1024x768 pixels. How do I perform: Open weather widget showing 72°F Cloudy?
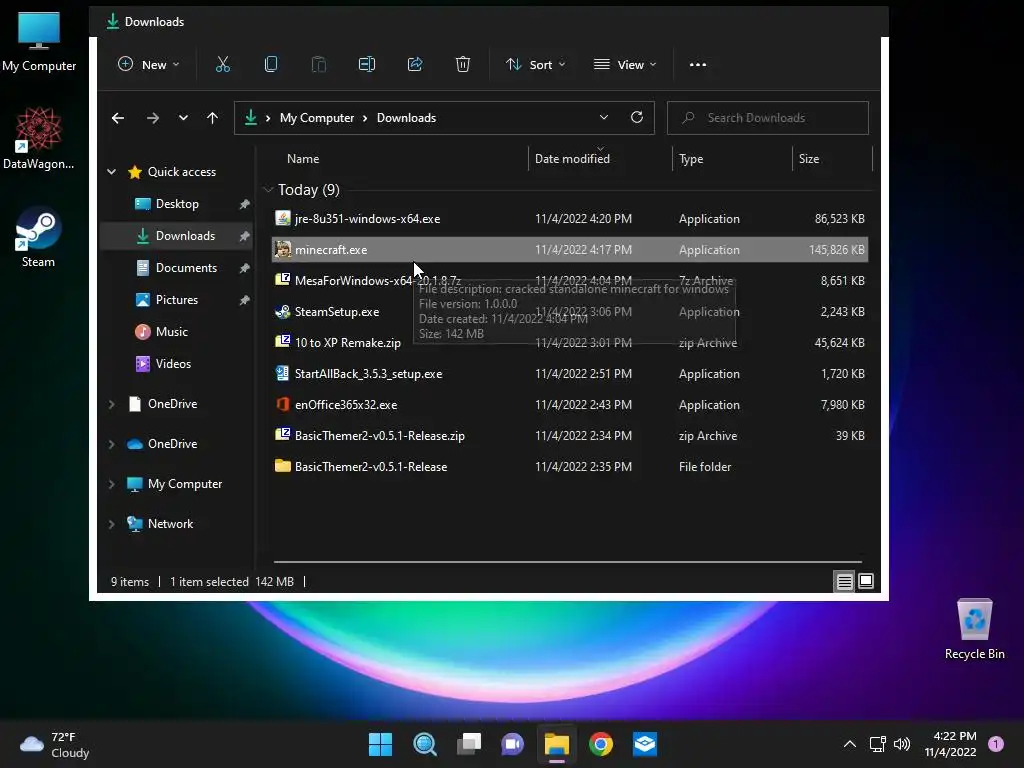click(x=54, y=744)
